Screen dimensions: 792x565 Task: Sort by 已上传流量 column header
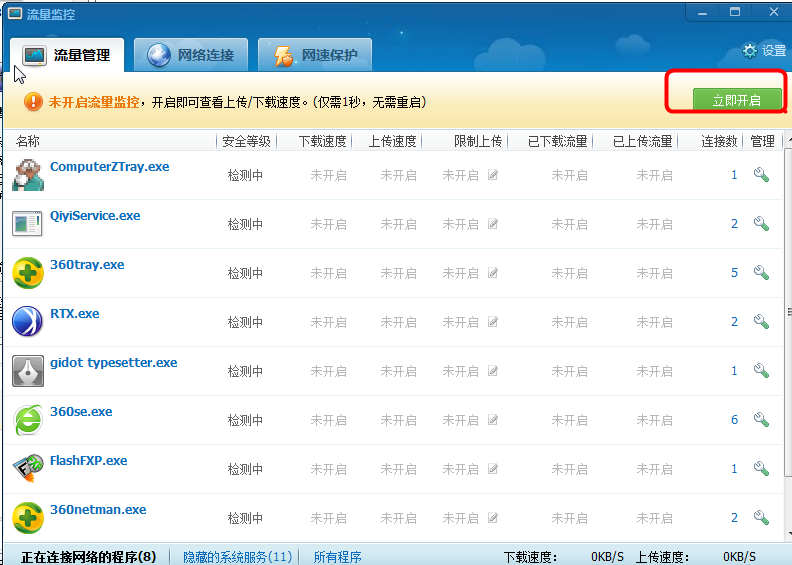(635, 141)
